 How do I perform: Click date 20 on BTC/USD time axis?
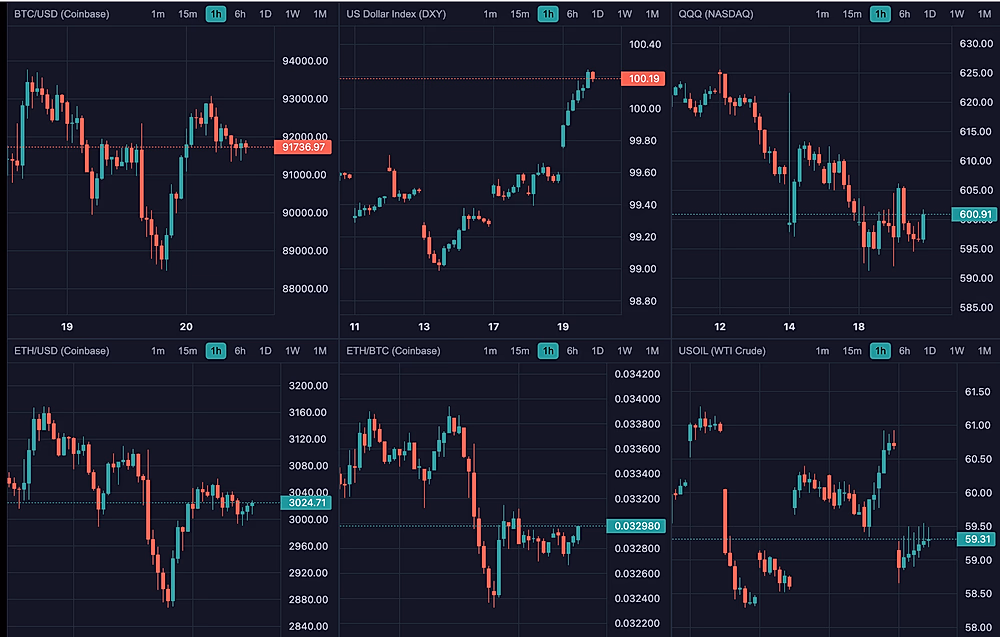click(x=186, y=327)
